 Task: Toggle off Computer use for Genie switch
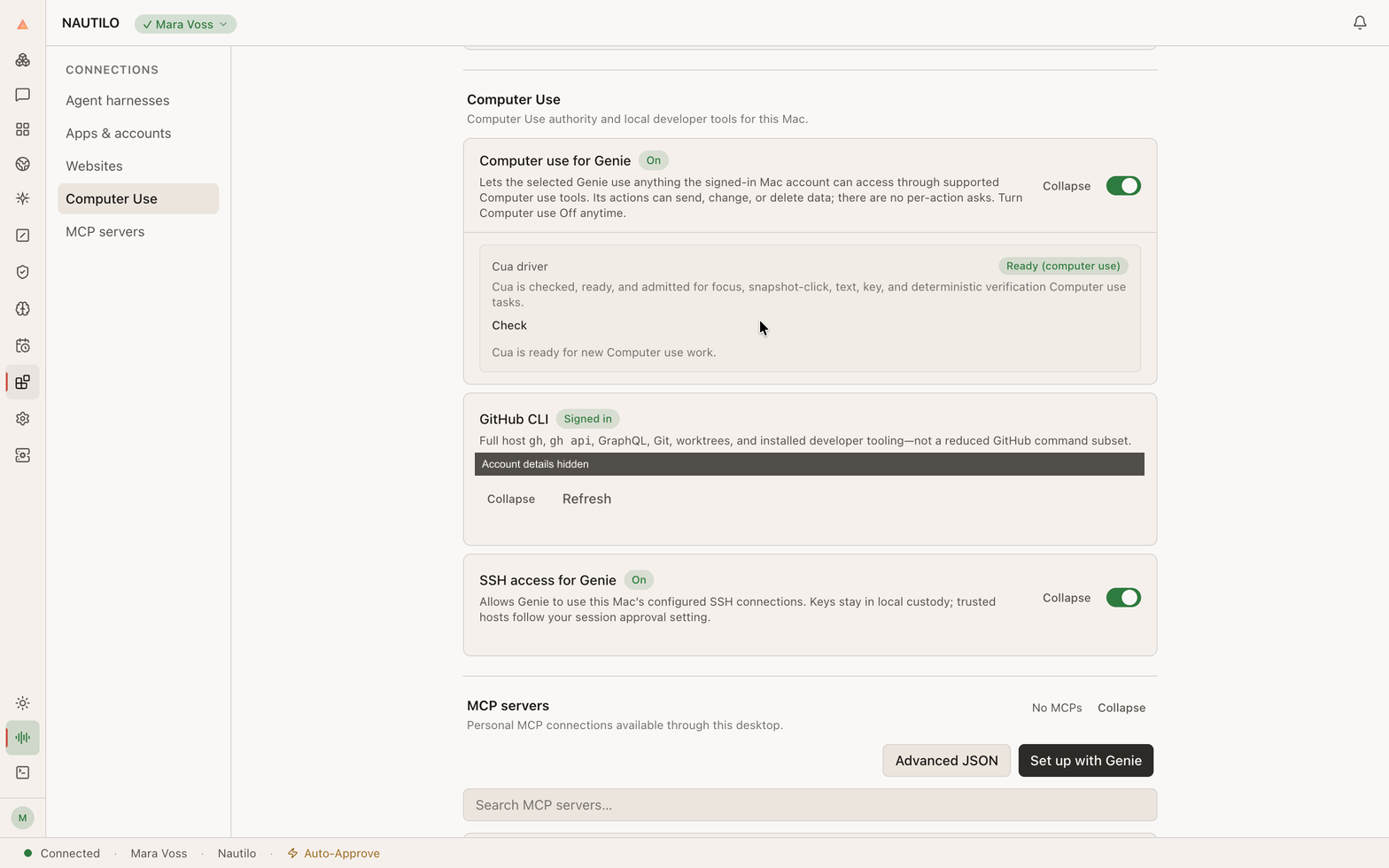click(1123, 186)
